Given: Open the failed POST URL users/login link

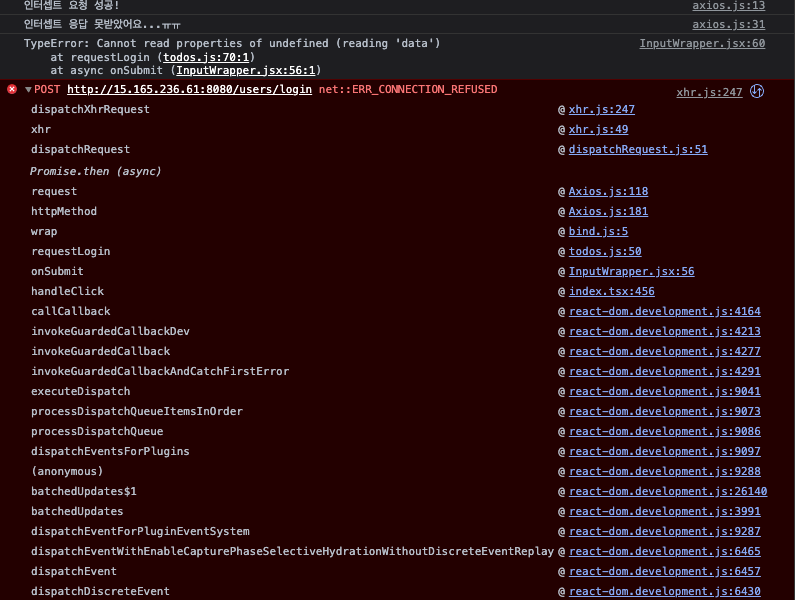Looking at the screenshot, I should [x=189, y=90].
